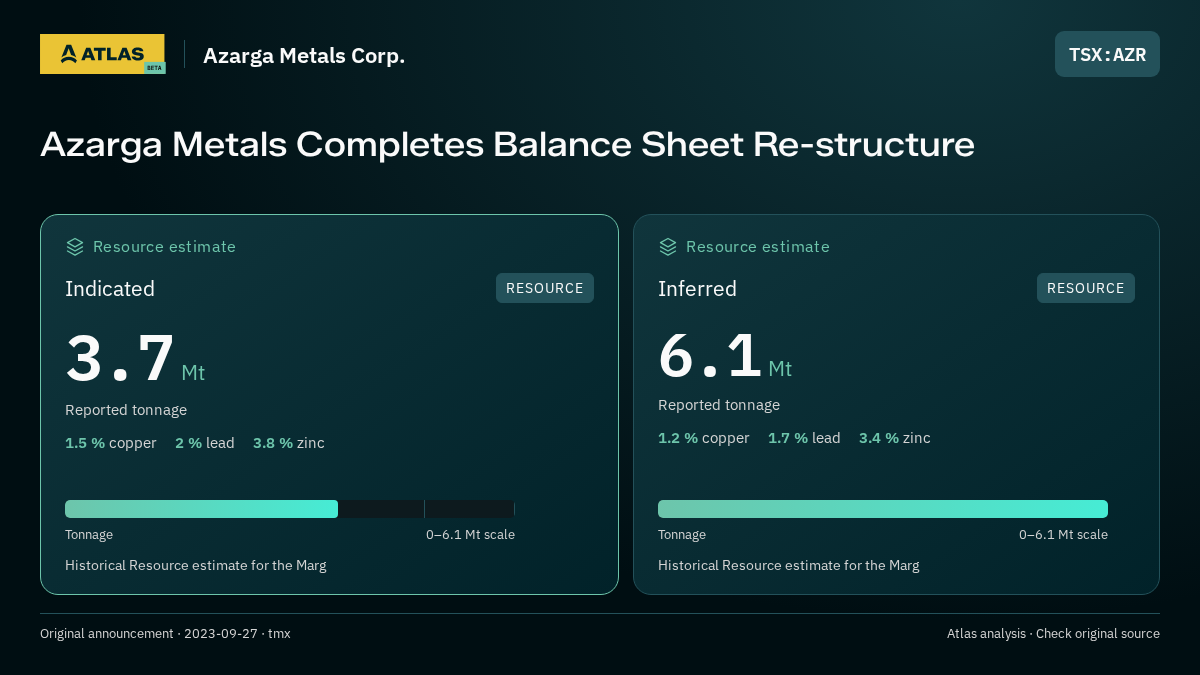Click the 'Inferred' card title
Screen dimensions: 1200x675
point(697,289)
